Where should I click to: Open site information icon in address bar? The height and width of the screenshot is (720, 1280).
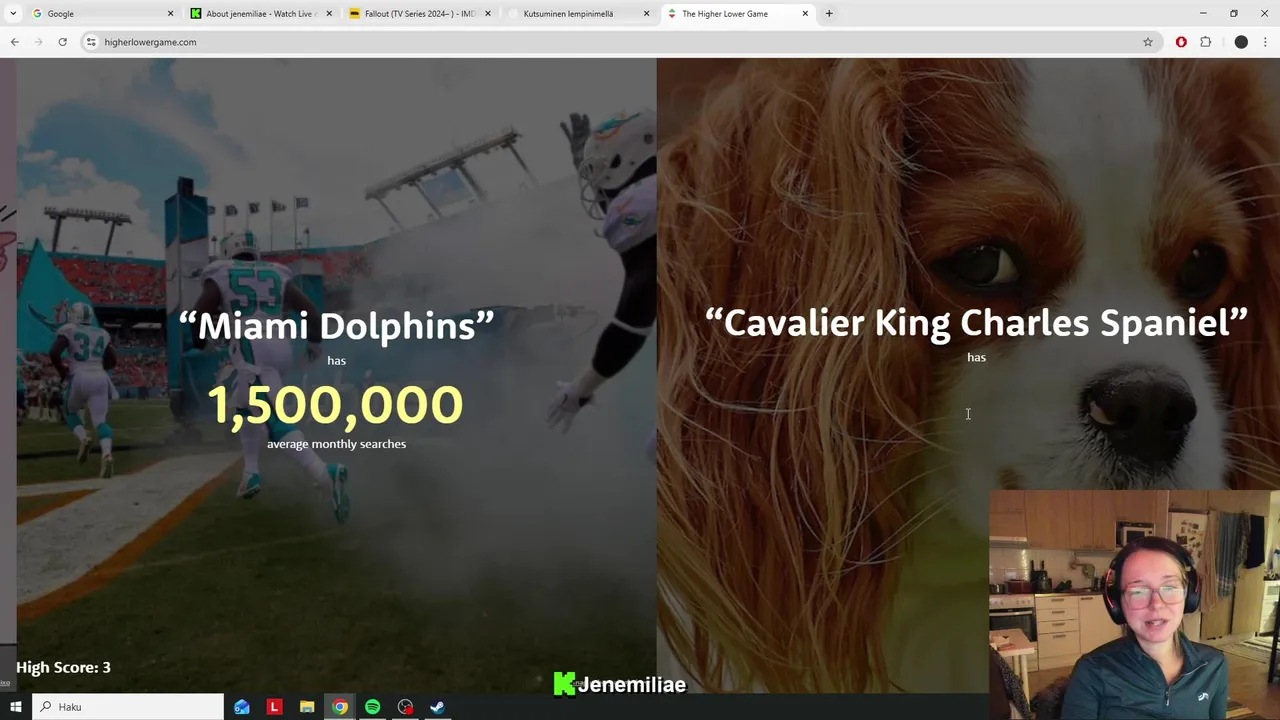pyautogui.click(x=91, y=42)
